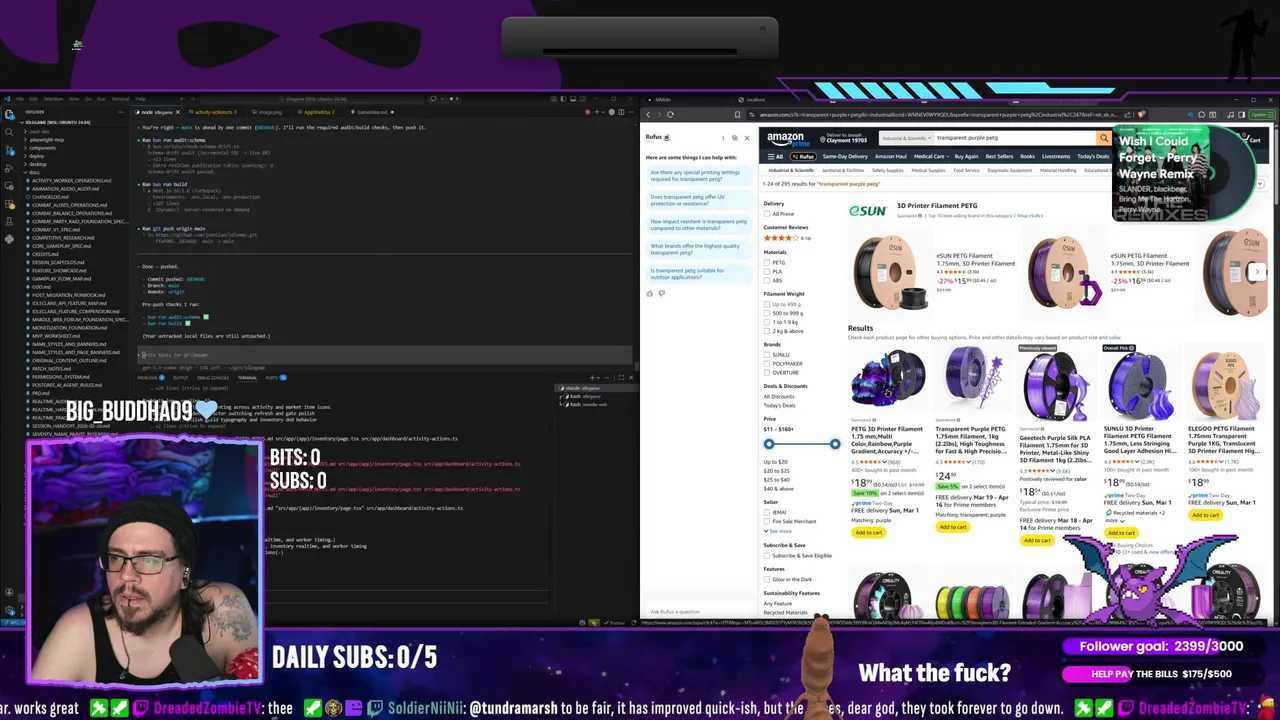Open Python icon in VS Code activity bar

click(x=9, y=239)
